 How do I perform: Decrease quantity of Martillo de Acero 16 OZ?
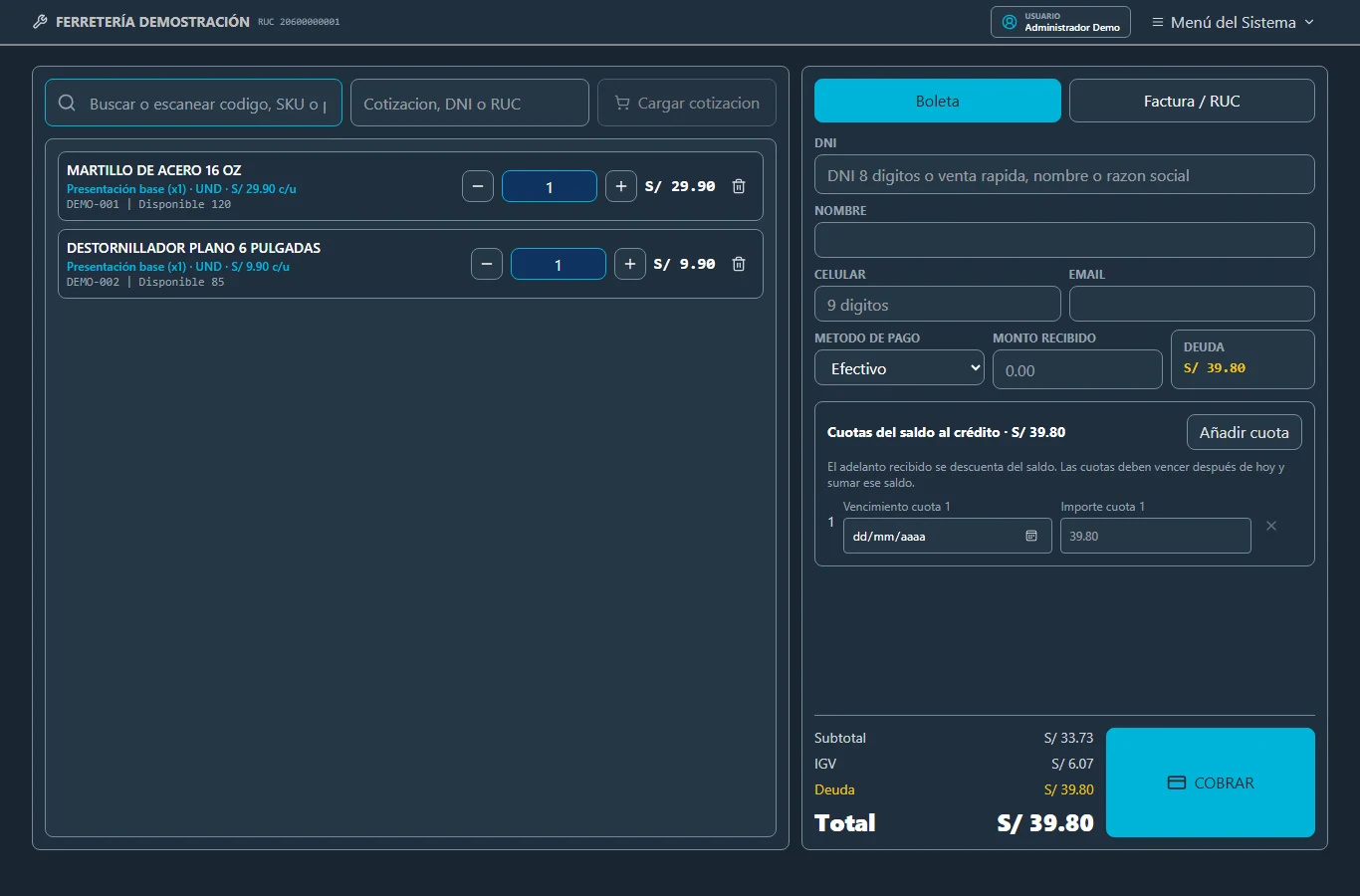(478, 186)
